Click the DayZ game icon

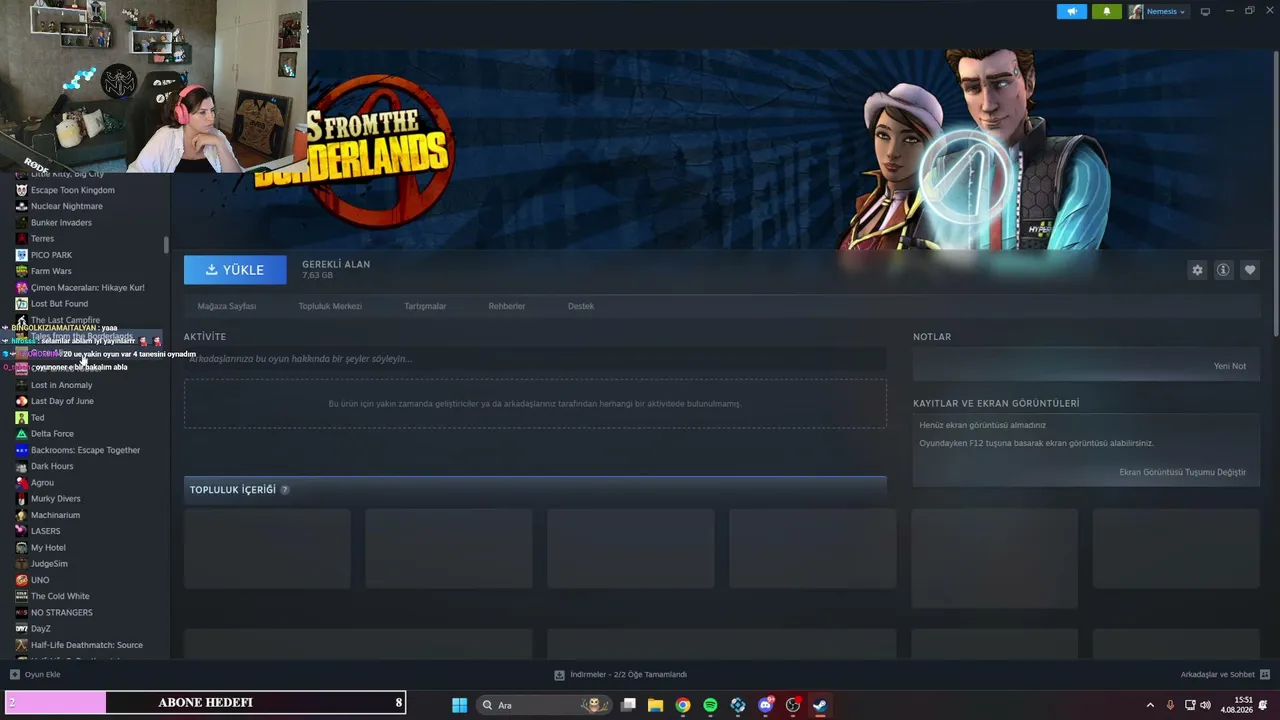click(x=22, y=629)
